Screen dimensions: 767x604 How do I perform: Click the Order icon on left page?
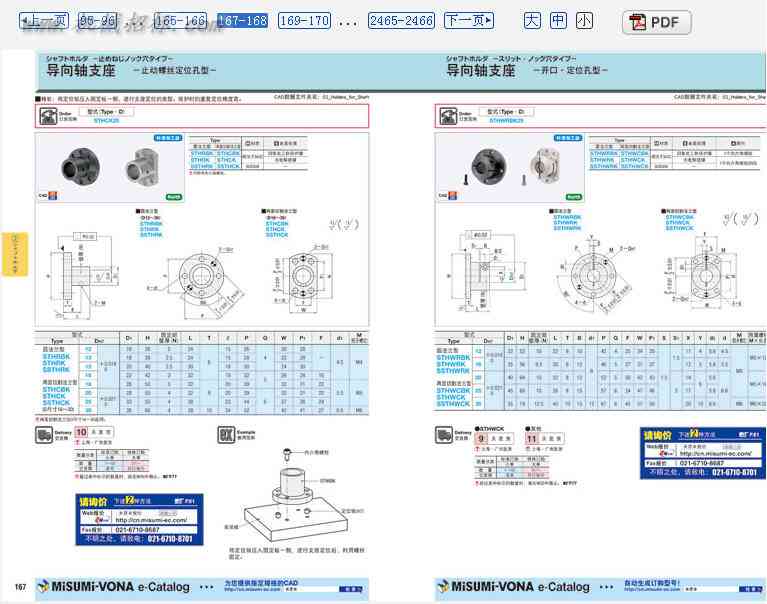coord(48,116)
